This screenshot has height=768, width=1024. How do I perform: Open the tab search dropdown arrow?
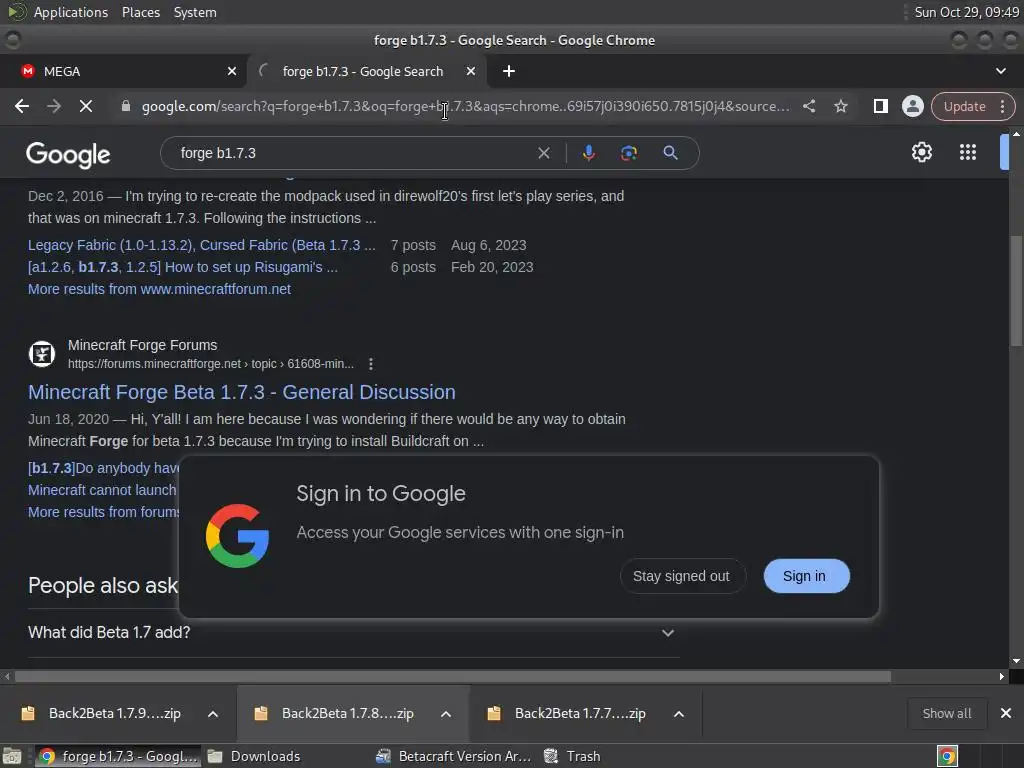1000,71
